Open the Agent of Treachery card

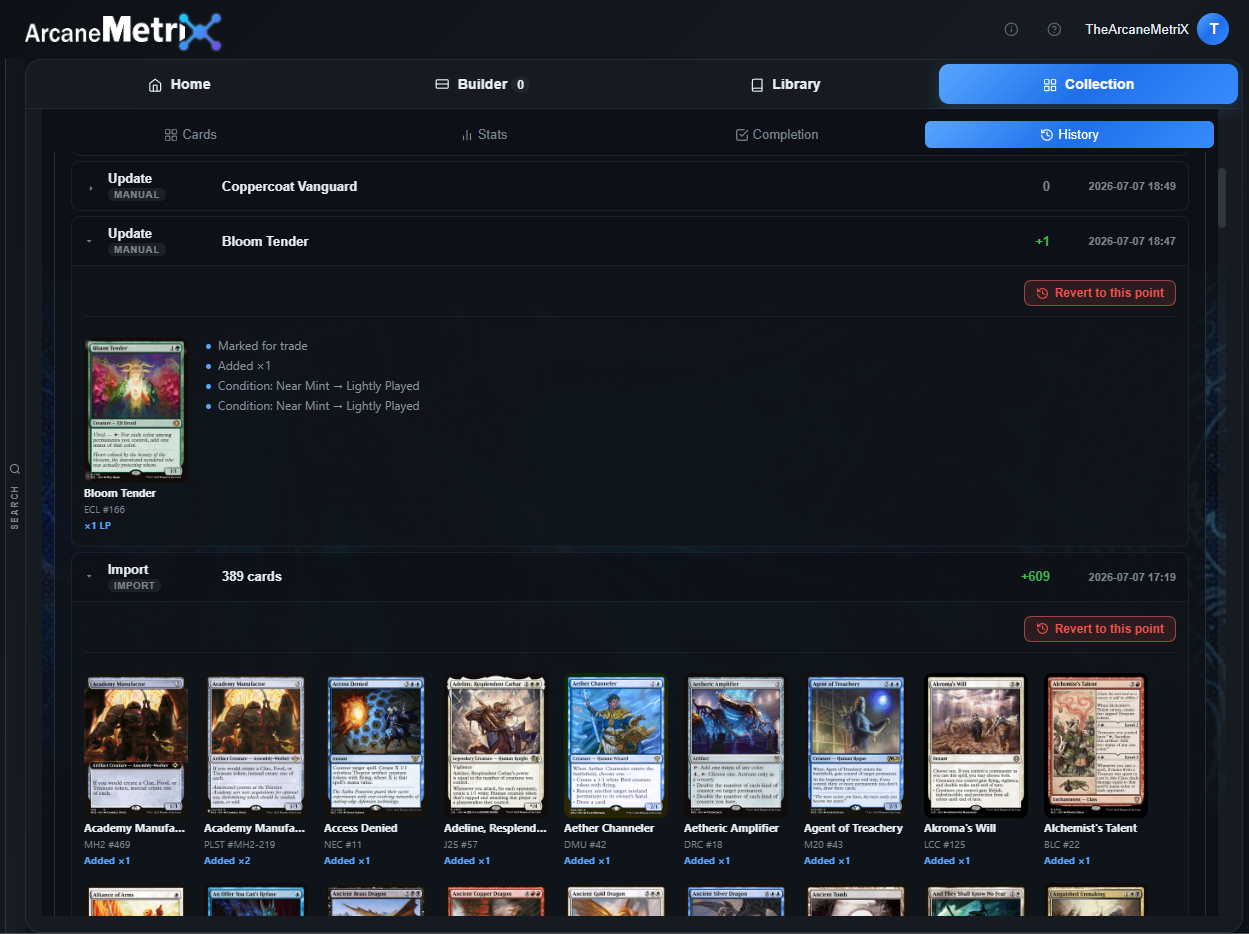(x=855, y=745)
